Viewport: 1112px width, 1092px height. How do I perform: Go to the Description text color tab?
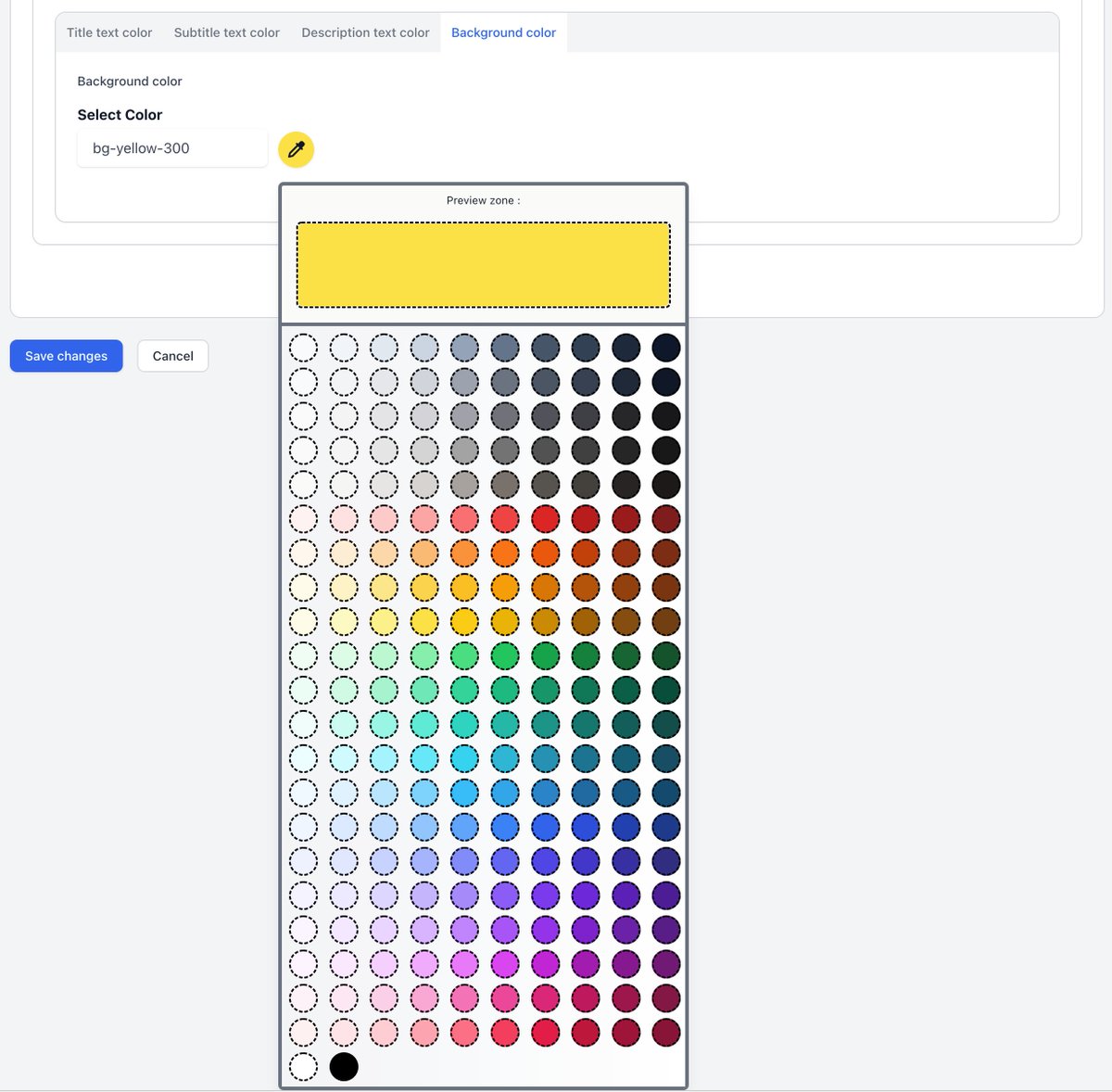365,32
